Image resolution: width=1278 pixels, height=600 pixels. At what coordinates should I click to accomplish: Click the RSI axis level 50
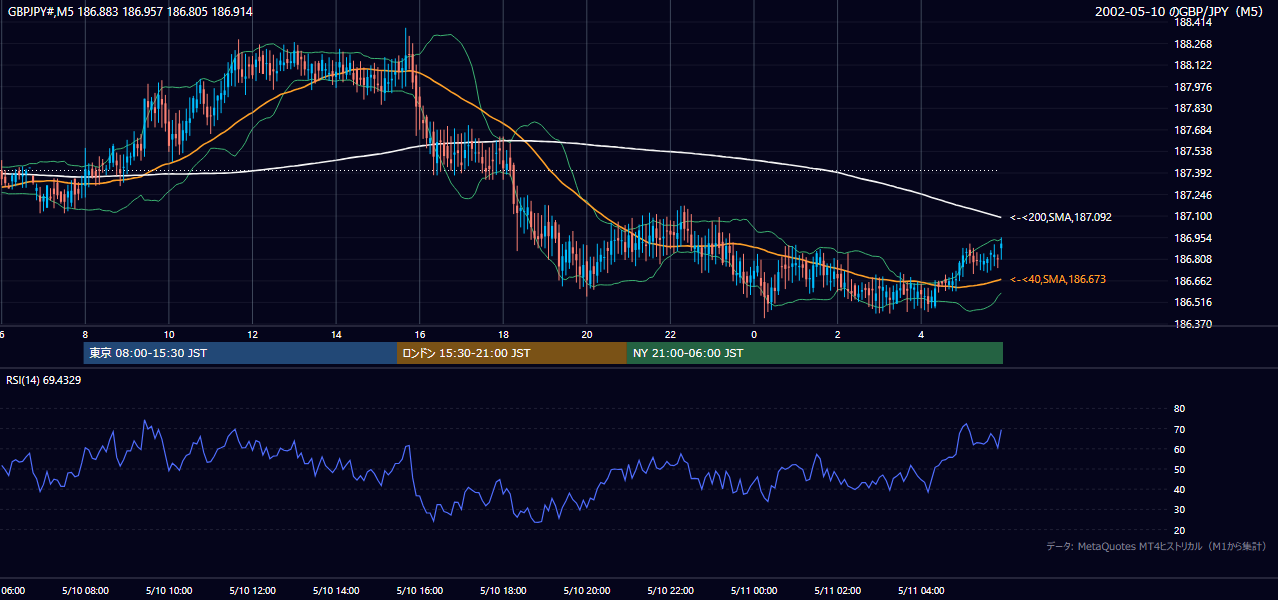click(x=1179, y=469)
